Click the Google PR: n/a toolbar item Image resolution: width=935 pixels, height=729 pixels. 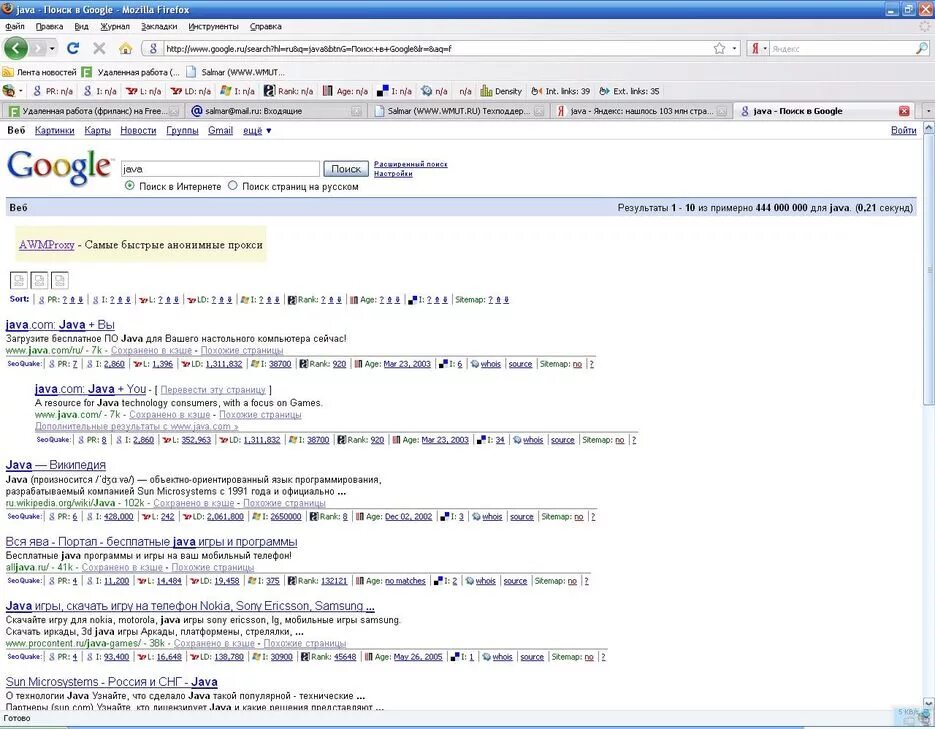click(53, 91)
